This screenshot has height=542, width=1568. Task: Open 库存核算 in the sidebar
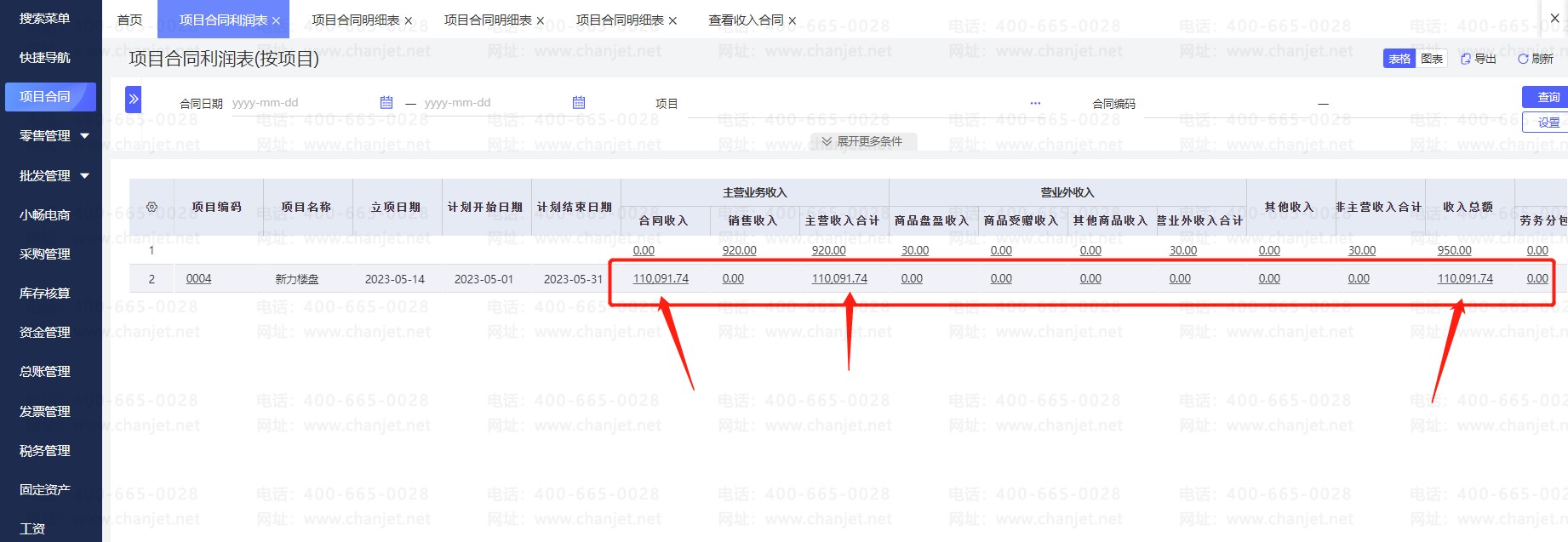click(45, 293)
